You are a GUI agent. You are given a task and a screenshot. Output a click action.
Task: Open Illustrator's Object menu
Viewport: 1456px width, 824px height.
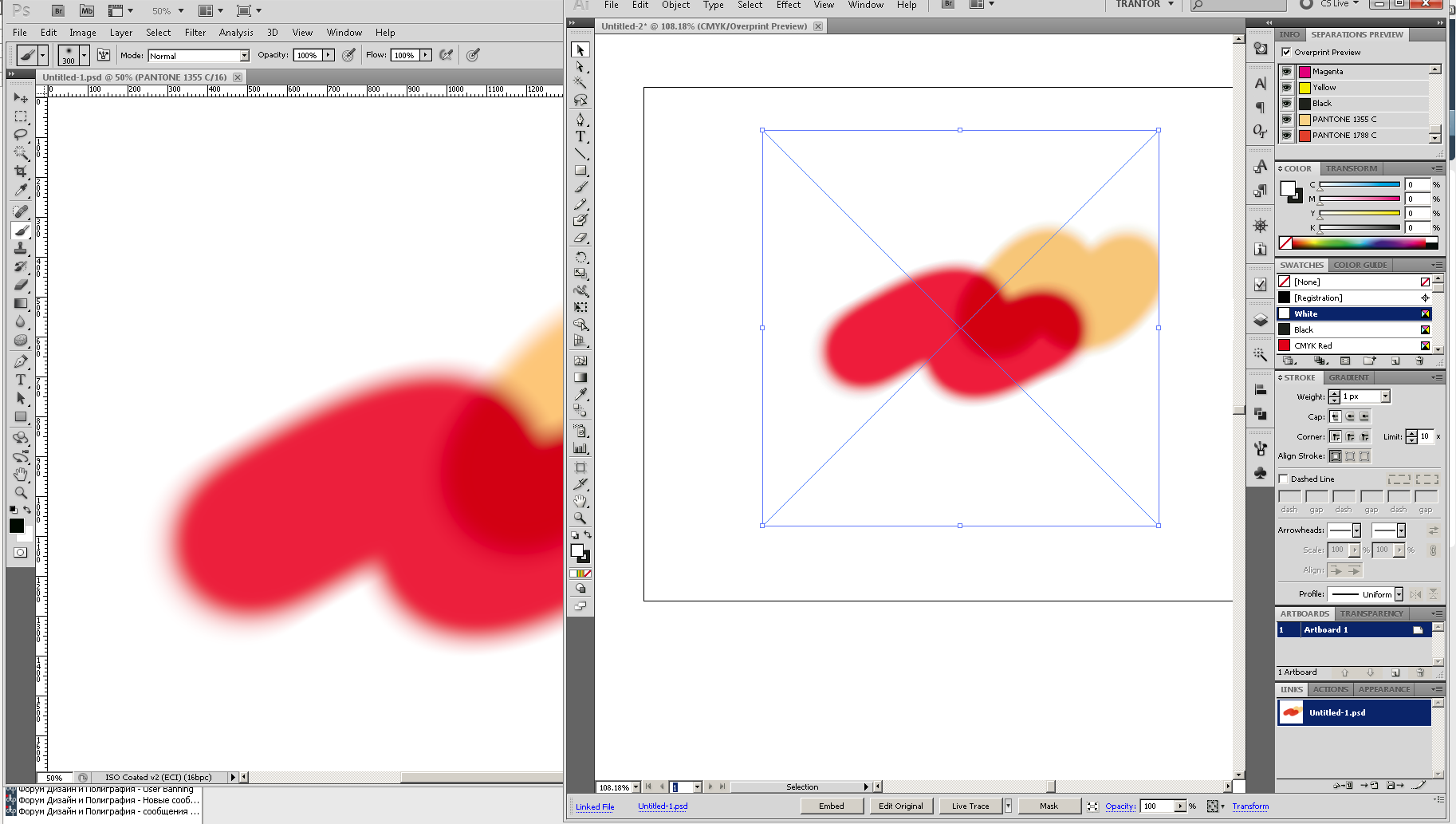pos(675,5)
